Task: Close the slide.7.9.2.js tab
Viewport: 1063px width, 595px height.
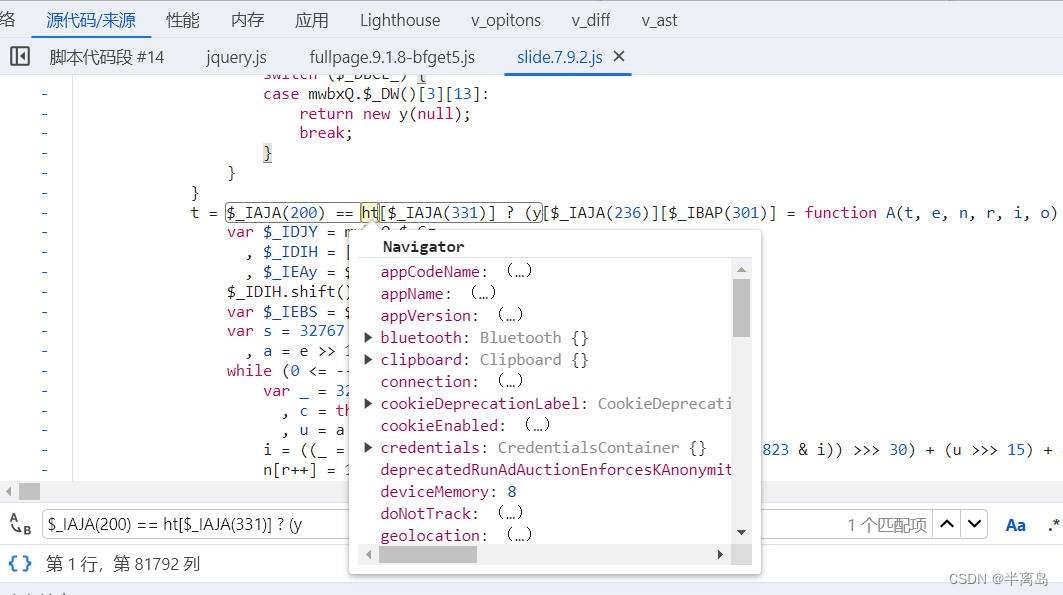Action: tap(618, 56)
